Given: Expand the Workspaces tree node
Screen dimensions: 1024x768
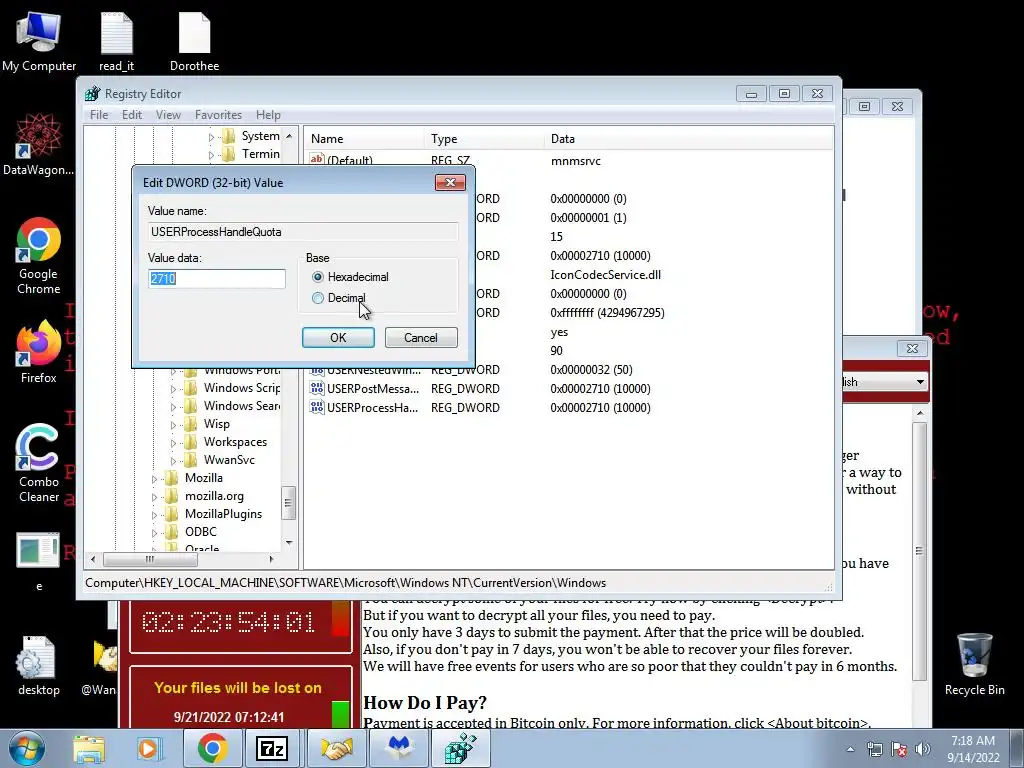Looking at the screenshot, I should point(173,443).
